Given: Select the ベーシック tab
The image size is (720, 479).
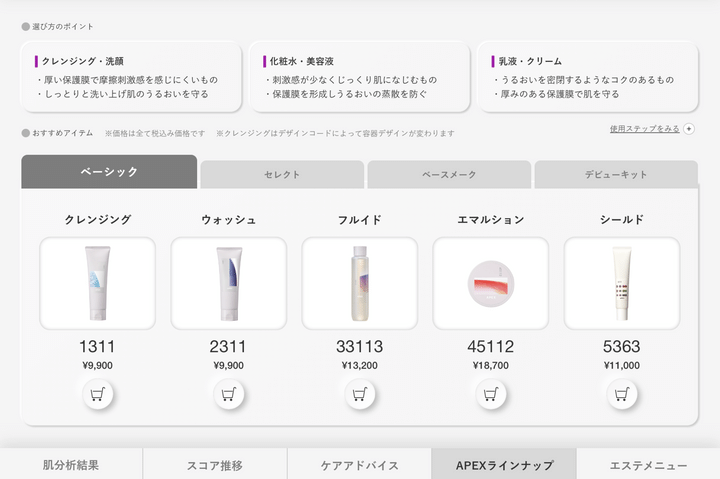Looking at the screenshot, I should click(109, 172).
